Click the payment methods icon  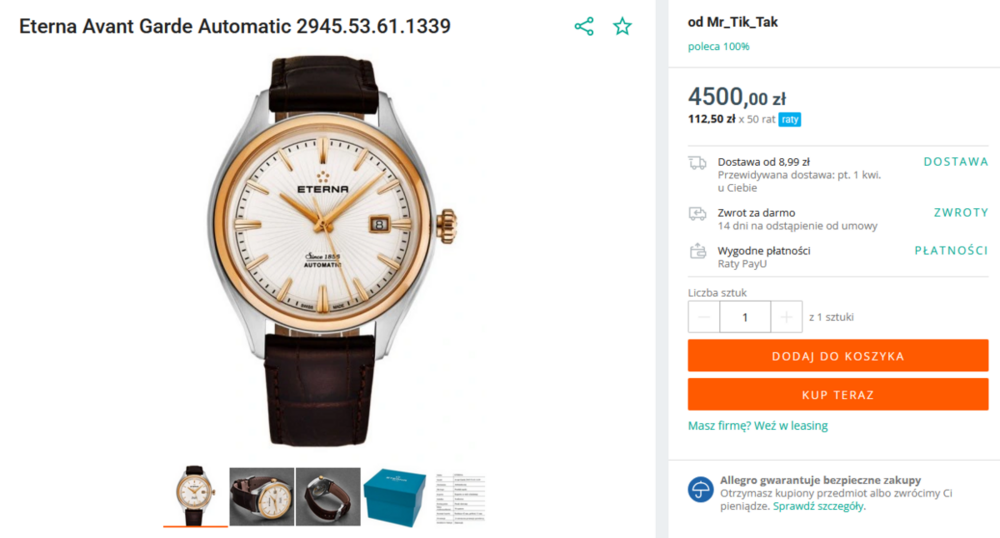click(697, 251)
